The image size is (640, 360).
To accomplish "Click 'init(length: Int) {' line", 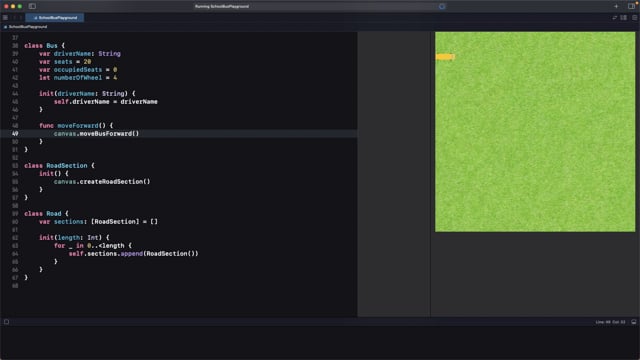I will coord(74,237).
